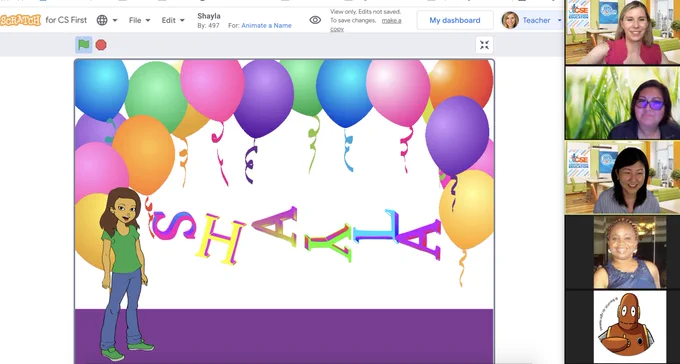The width and height of the screenshot is (680, 364).
Task: Click the Scratch logo
Action: [20, 20]
